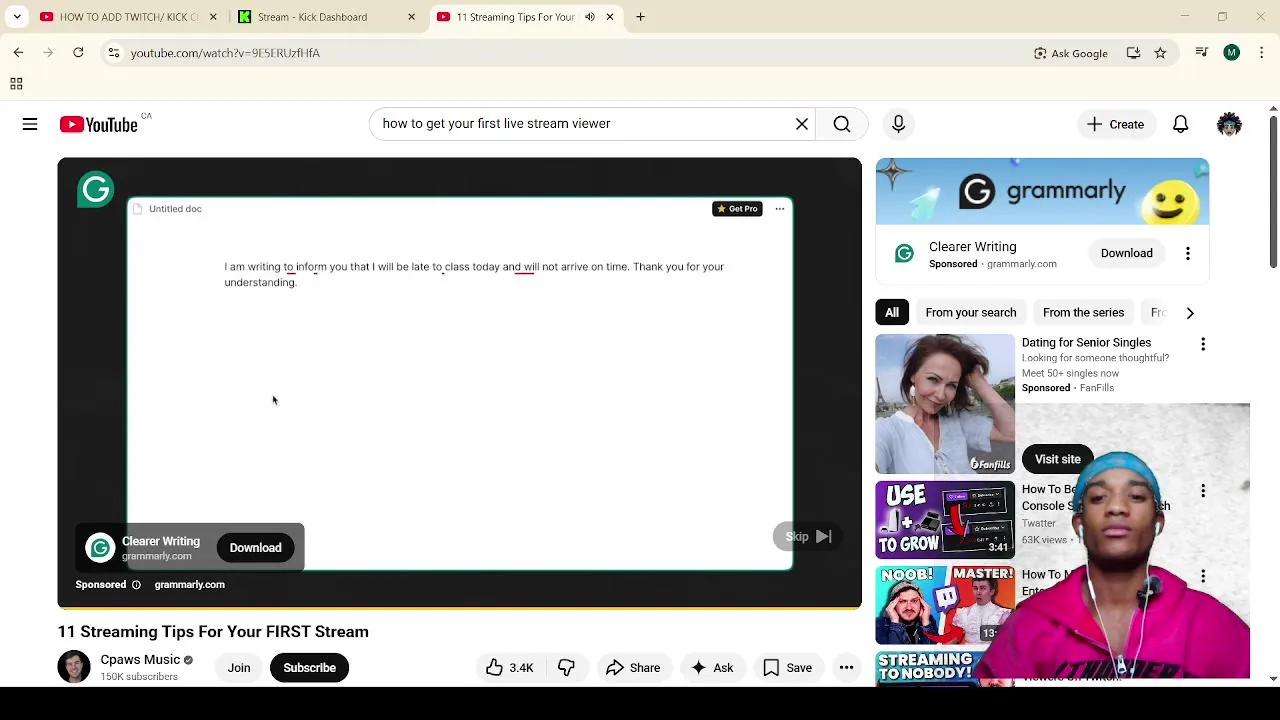Select the From your search chip

971,313
